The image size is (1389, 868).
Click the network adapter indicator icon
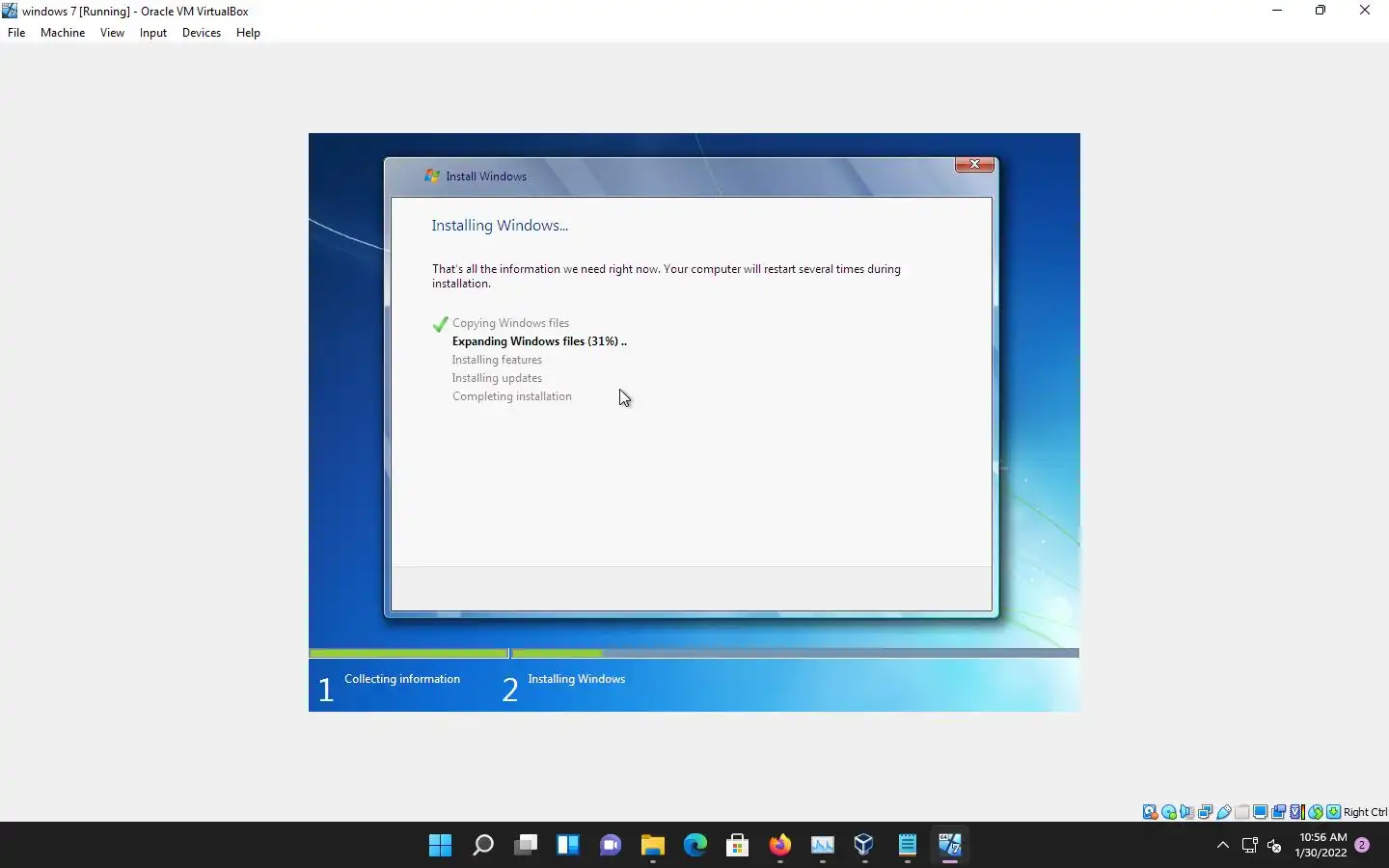(x=1206, y=812)
